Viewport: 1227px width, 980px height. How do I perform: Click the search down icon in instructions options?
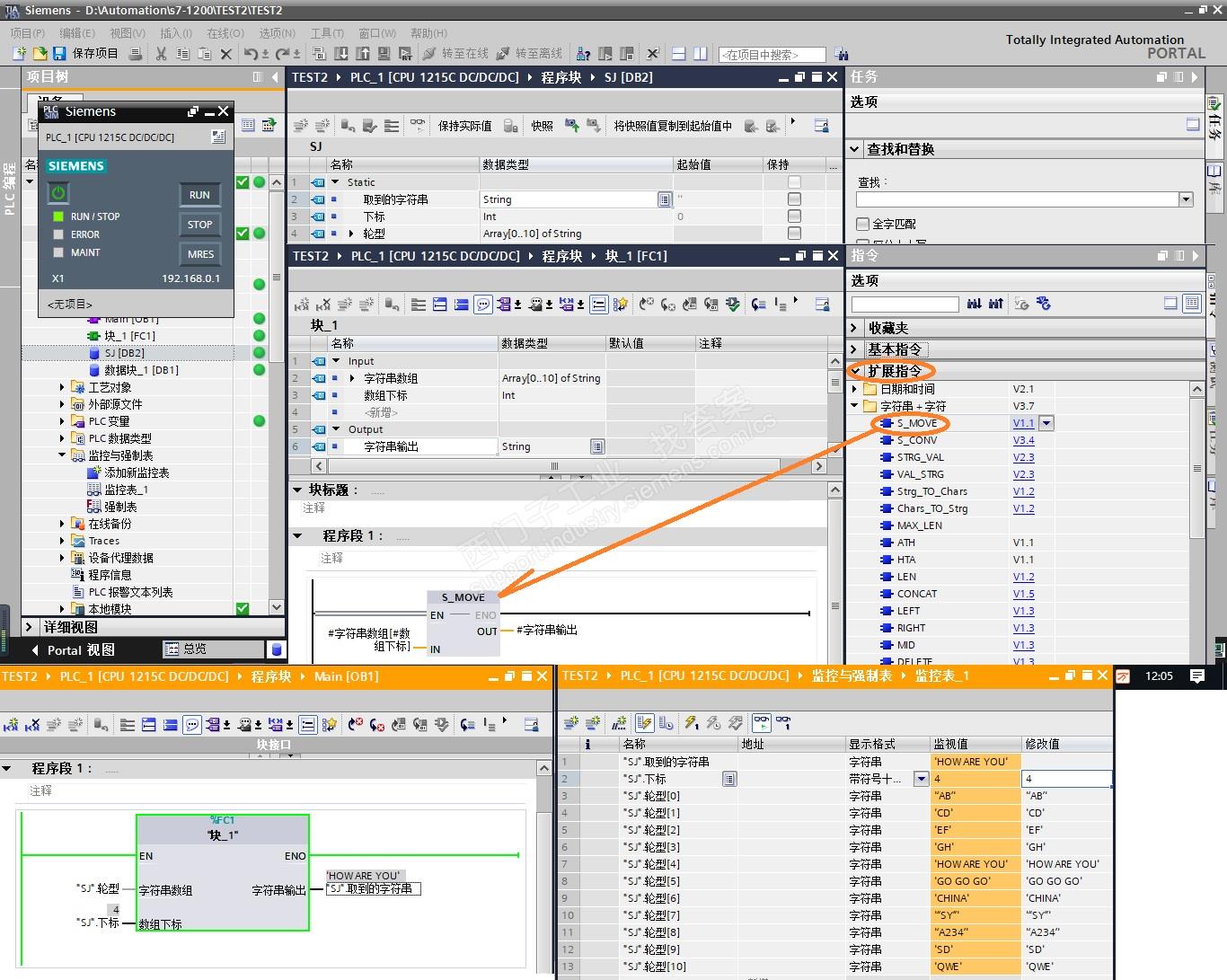tap(975, 304)
